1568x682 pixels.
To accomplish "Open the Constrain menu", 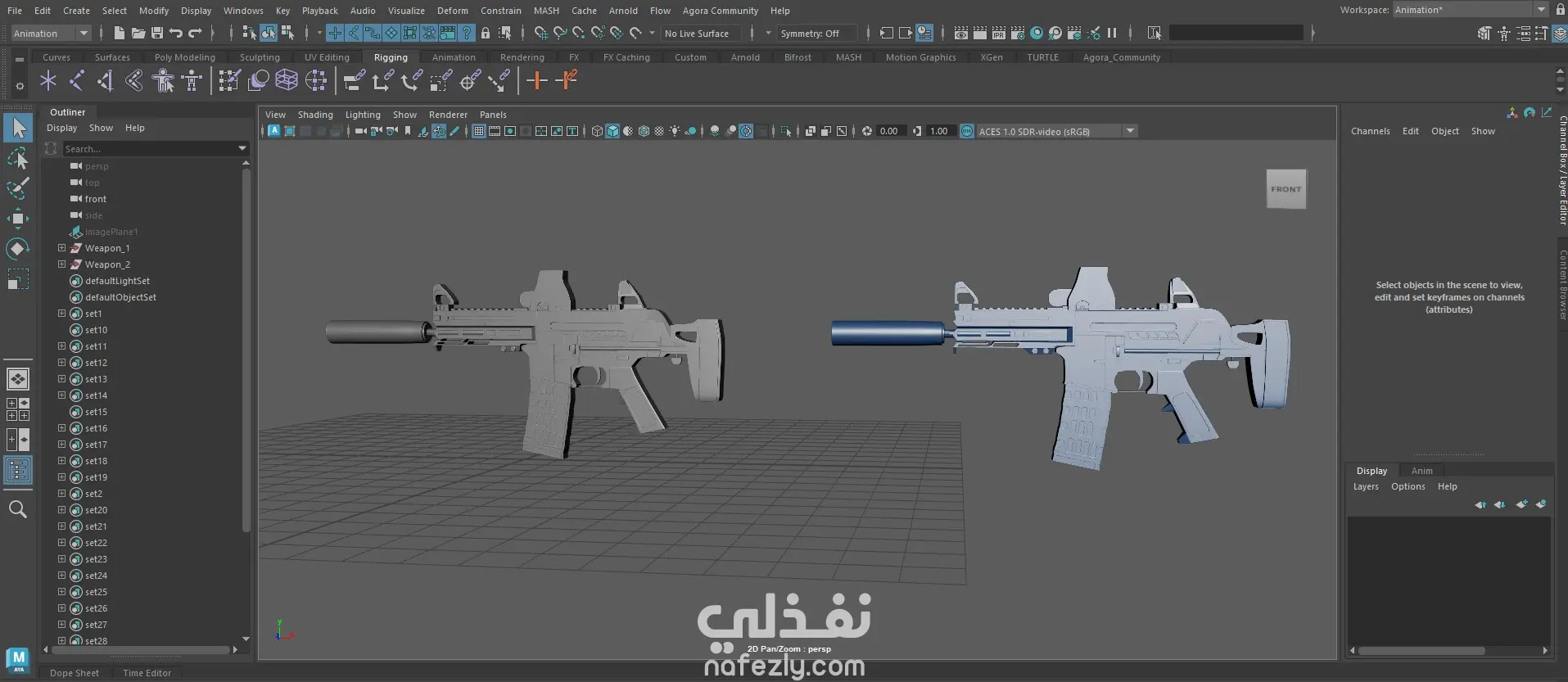I will (x=501, y=11).
